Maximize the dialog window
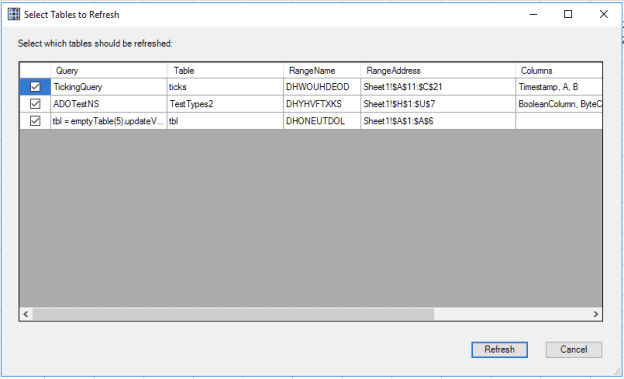This screenshot has height=379, width=624. click(x=568, y=14)
